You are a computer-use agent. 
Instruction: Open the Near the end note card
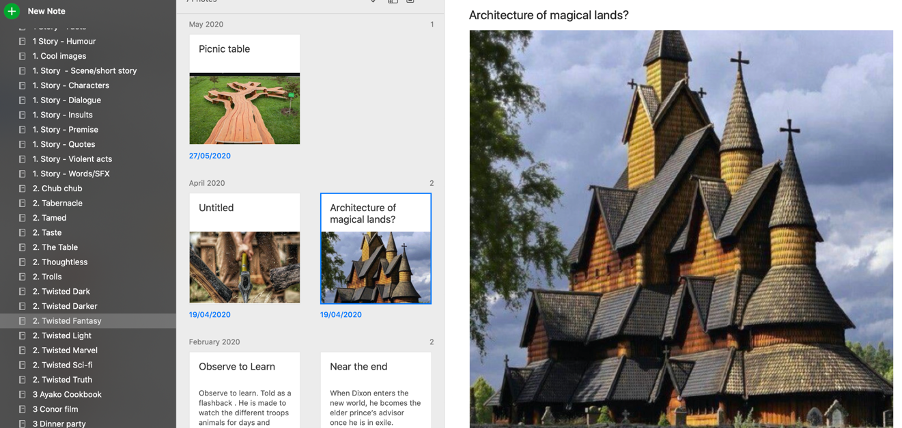(376, 390)
